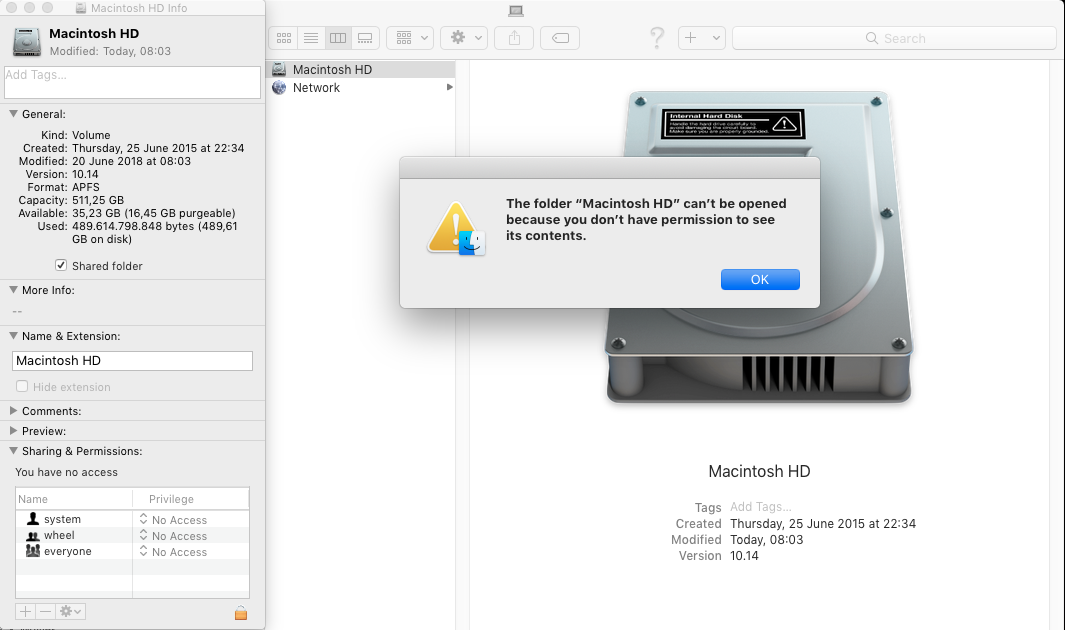Toggle the Shared folder checkbox
The height and width of the screenshot is (630, 1065).
pos(61,265)
